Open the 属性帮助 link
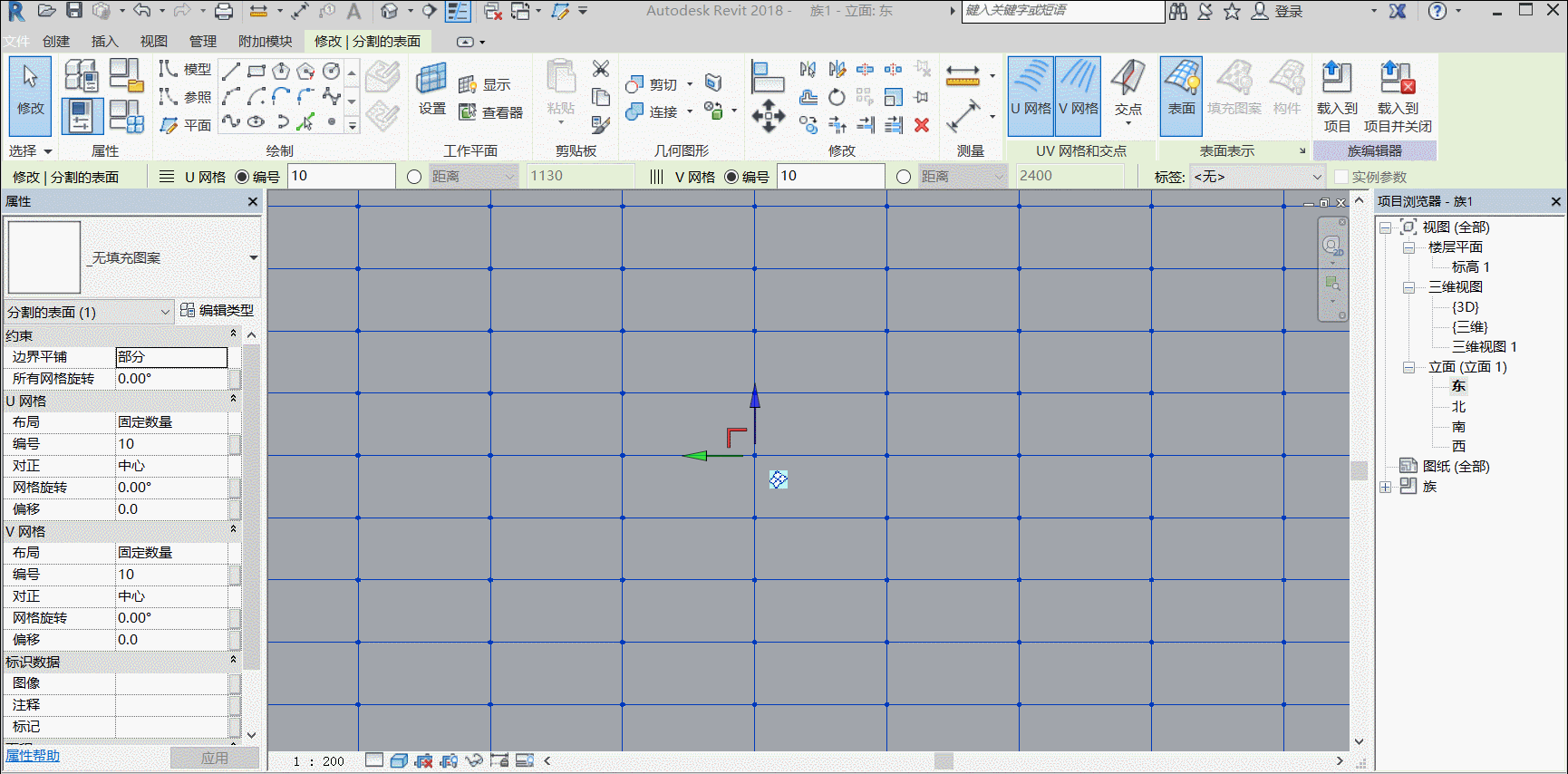 (x=33, y=756)
